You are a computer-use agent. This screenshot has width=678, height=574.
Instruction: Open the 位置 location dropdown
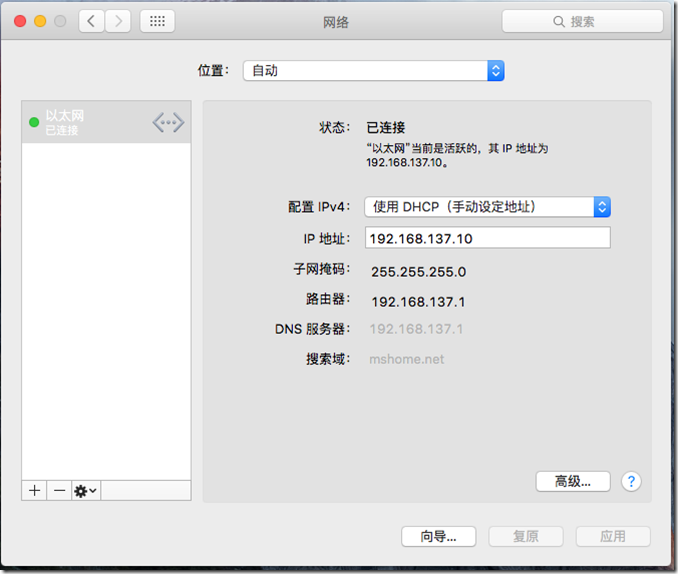tap(373, 71)
